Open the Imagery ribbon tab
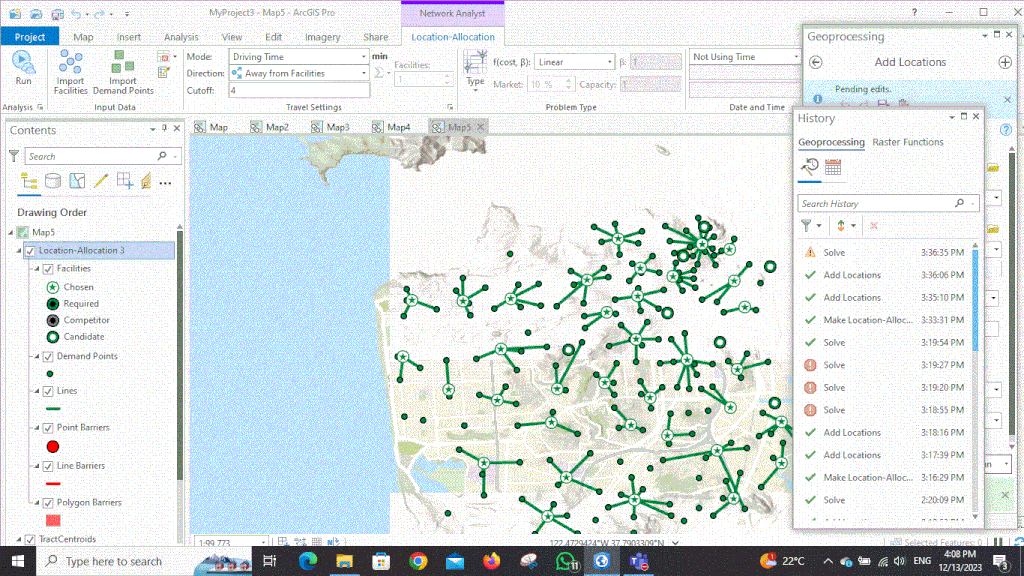The image size is (1024, 576). click(323, 37)
